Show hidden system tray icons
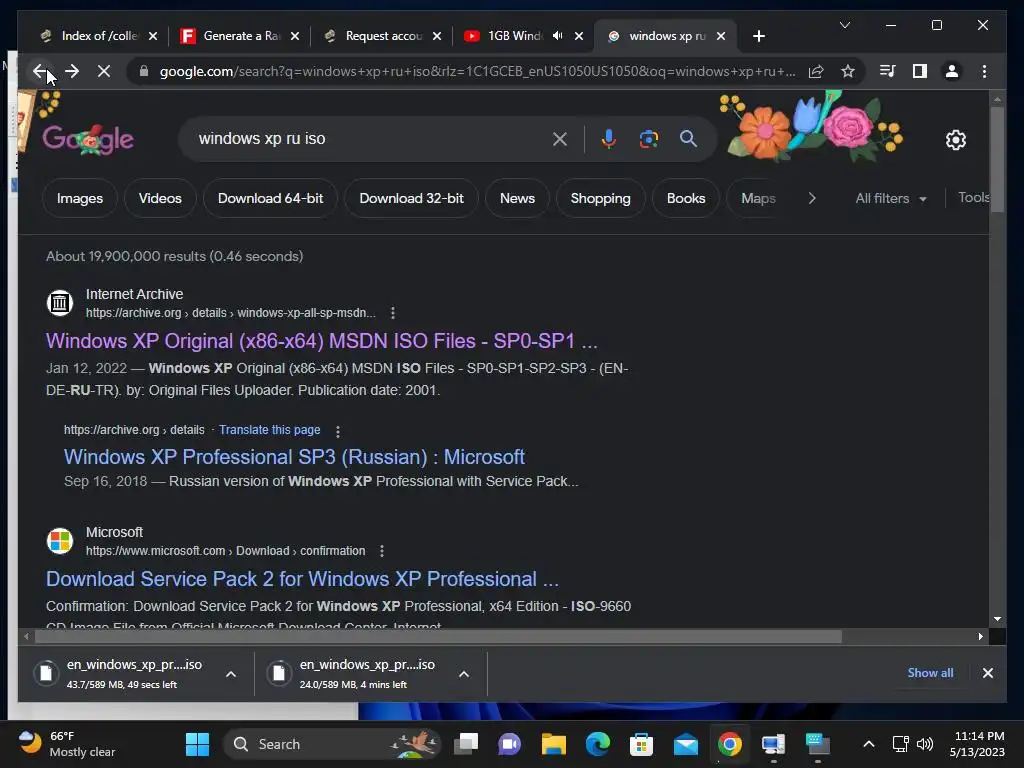Image resolution: width=1024 pixels, height=768 pixels. [869, 744]
